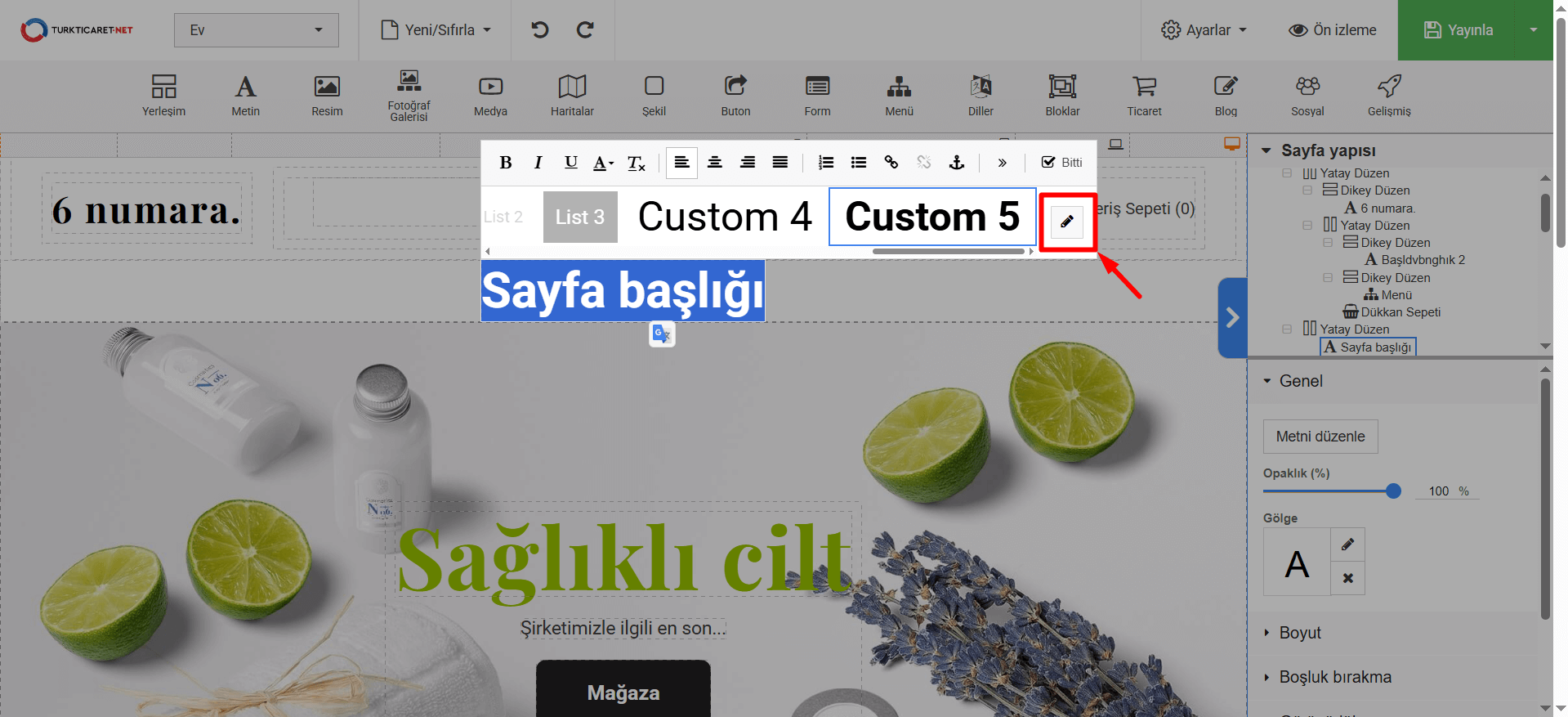Edit the Gölge shadow with pencil

[x=1347, y=544]
